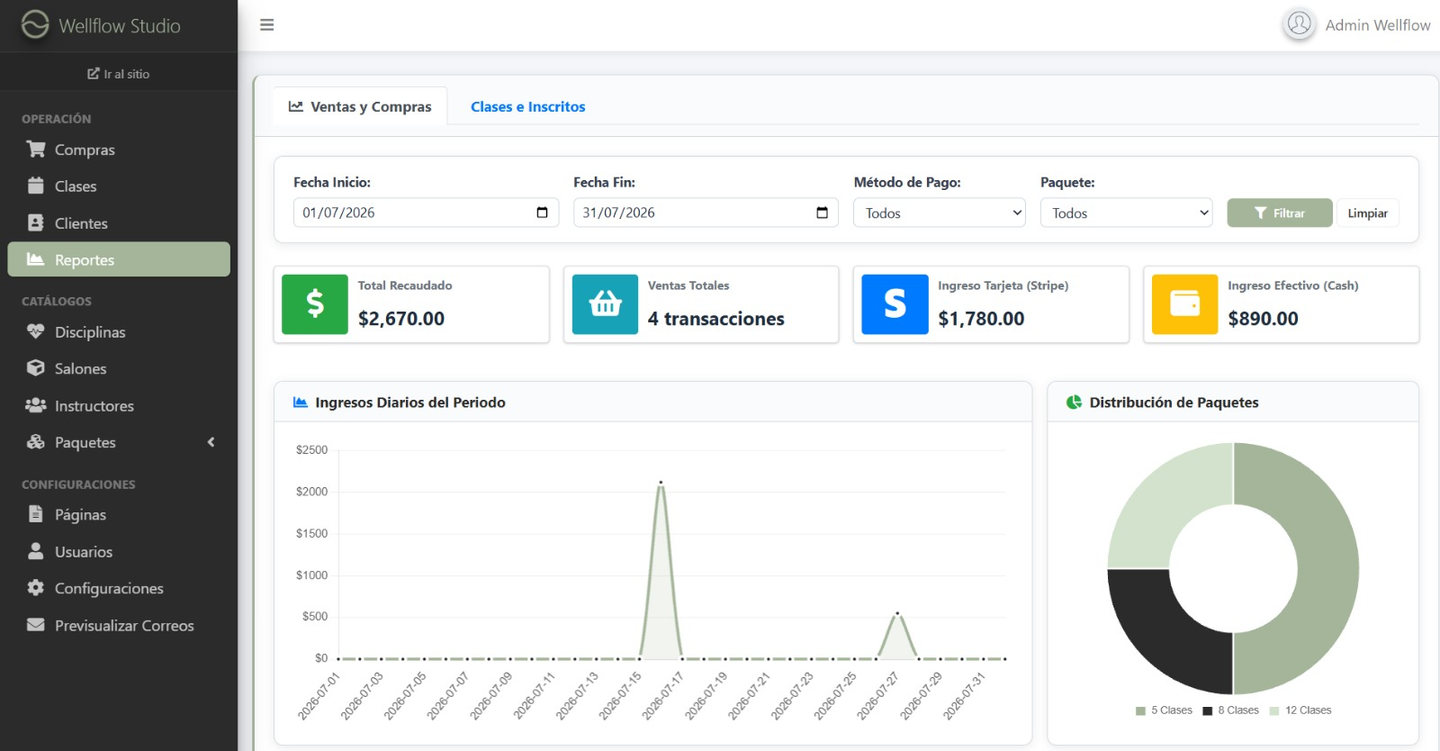Screen dimensions: 1440x751
Task: Click the large 5 Clases donut segment
Action: coord(1326,568)
